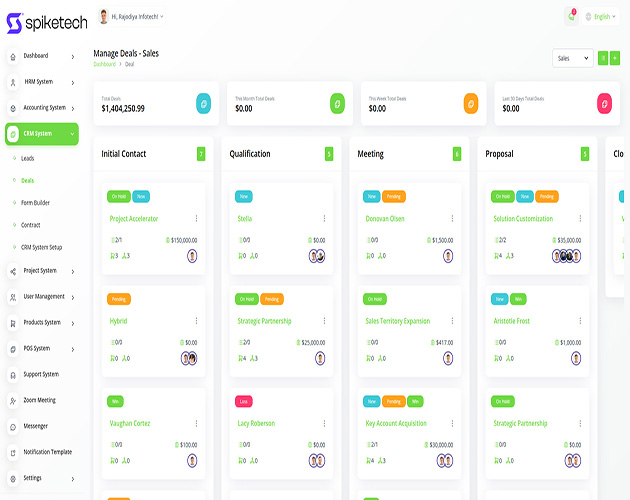Open the chat messages notification icon

(571, 16)
